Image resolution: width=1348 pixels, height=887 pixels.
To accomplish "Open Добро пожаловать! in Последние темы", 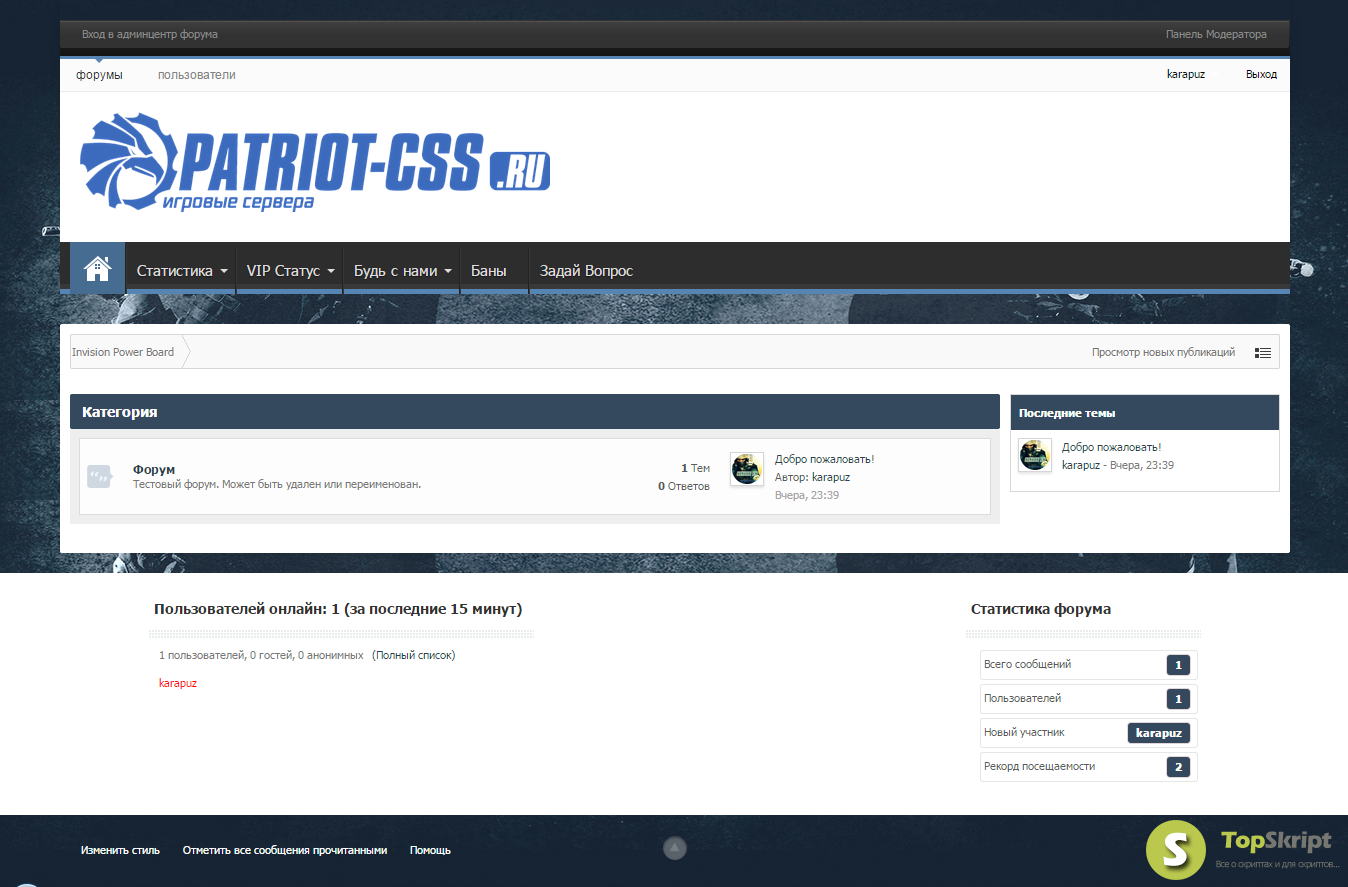I will click(x=1112, y=447).
